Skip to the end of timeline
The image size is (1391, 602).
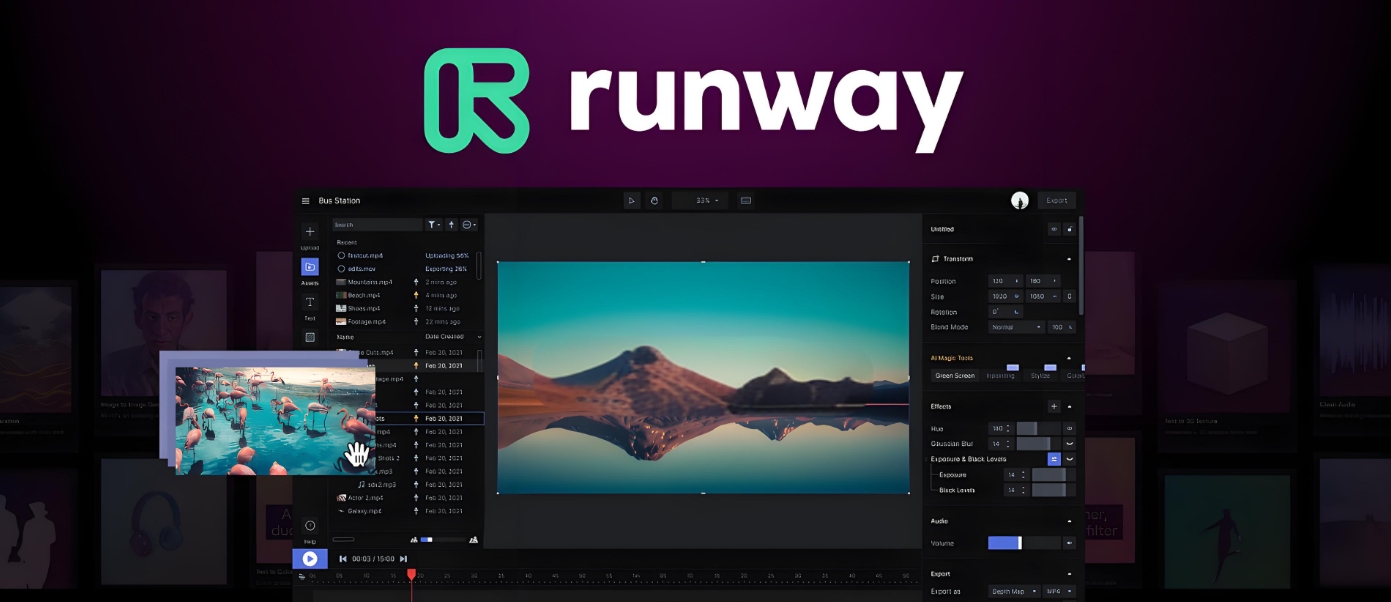404,559
